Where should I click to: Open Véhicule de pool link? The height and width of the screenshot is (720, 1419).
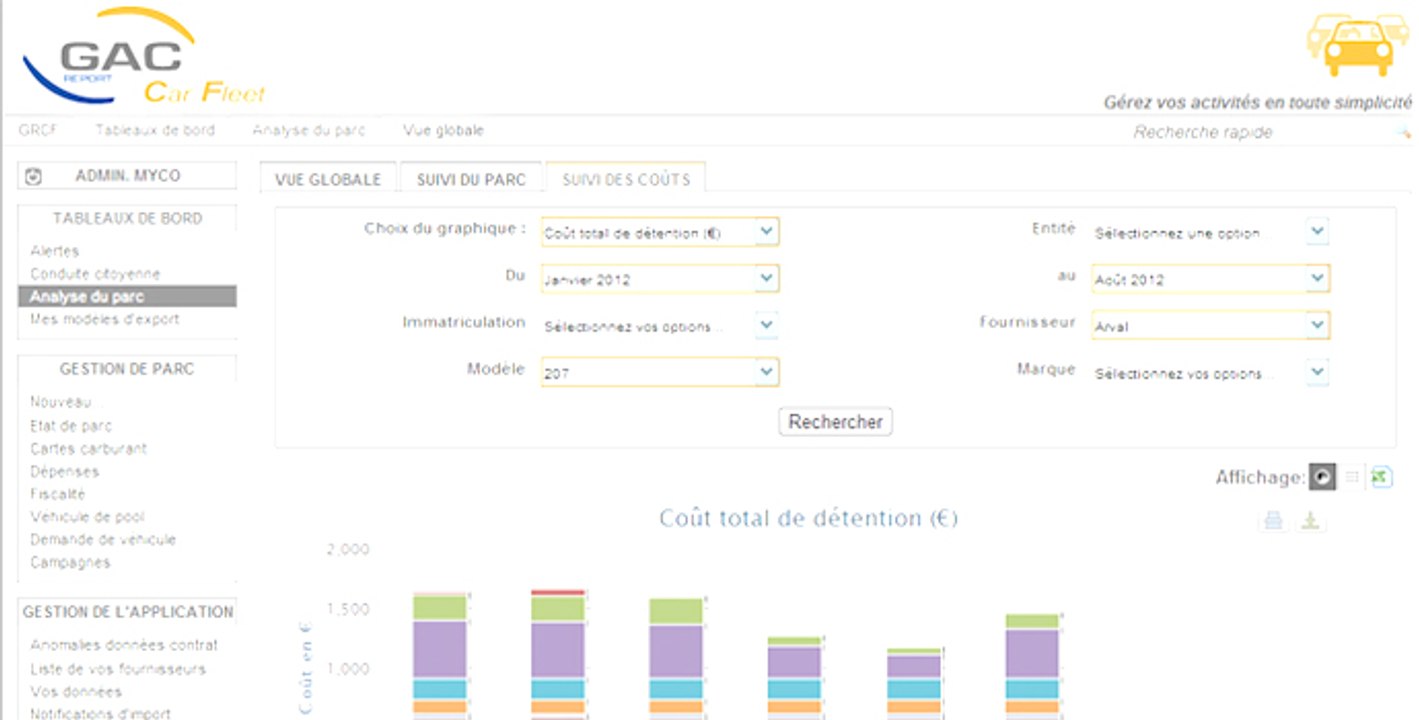(x=87, y=517)
